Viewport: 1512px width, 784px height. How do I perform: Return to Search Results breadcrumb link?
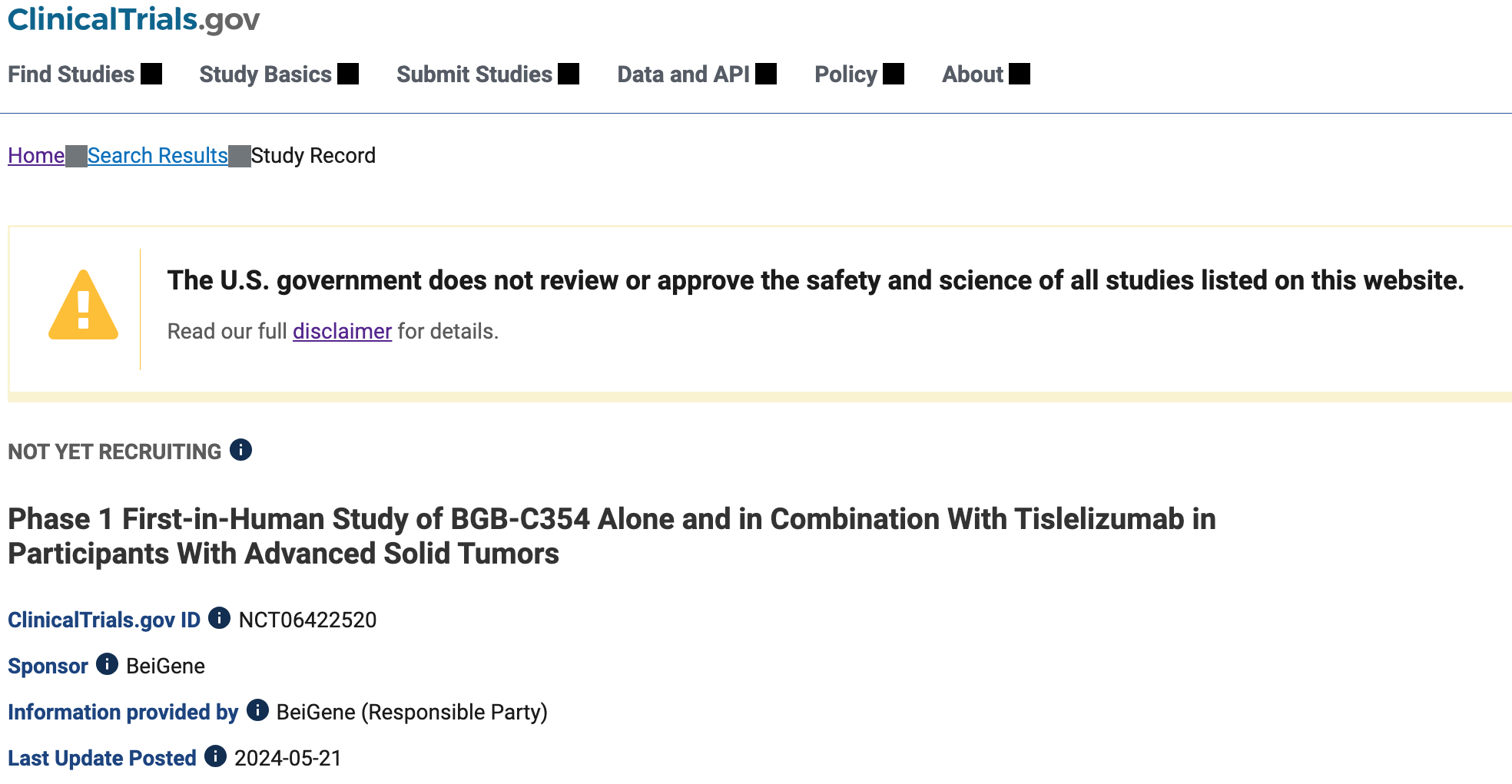[x=157, y=156]
